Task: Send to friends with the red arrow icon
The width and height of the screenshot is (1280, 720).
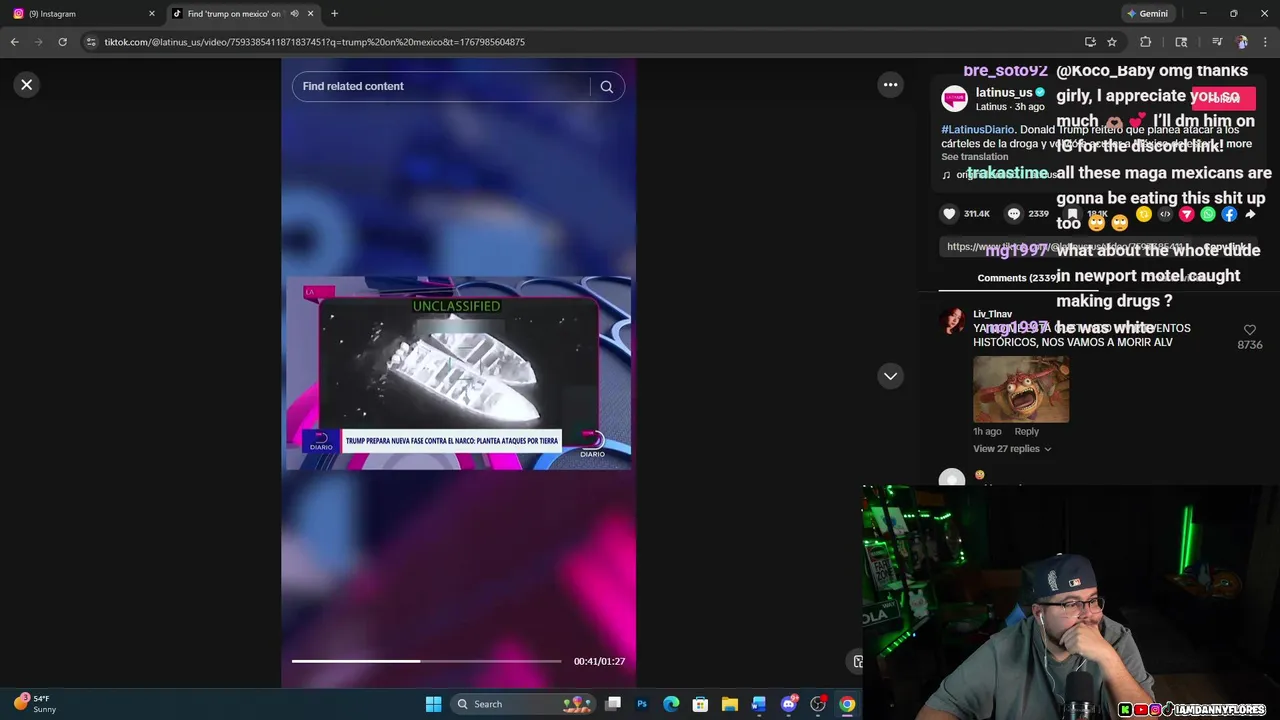Action: coord(1187,214)
